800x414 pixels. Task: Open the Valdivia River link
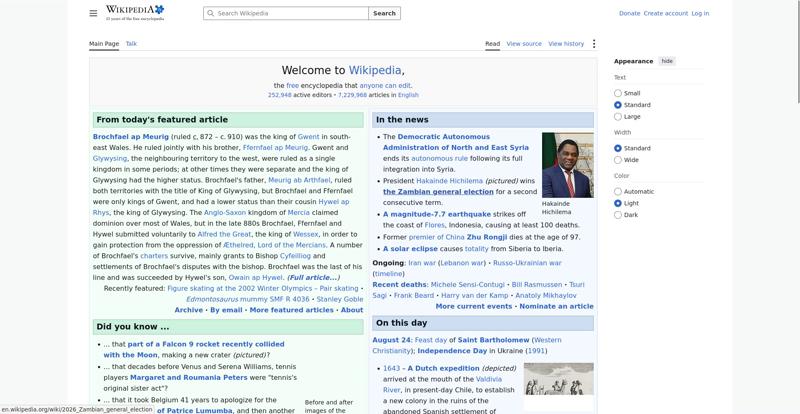442,384
